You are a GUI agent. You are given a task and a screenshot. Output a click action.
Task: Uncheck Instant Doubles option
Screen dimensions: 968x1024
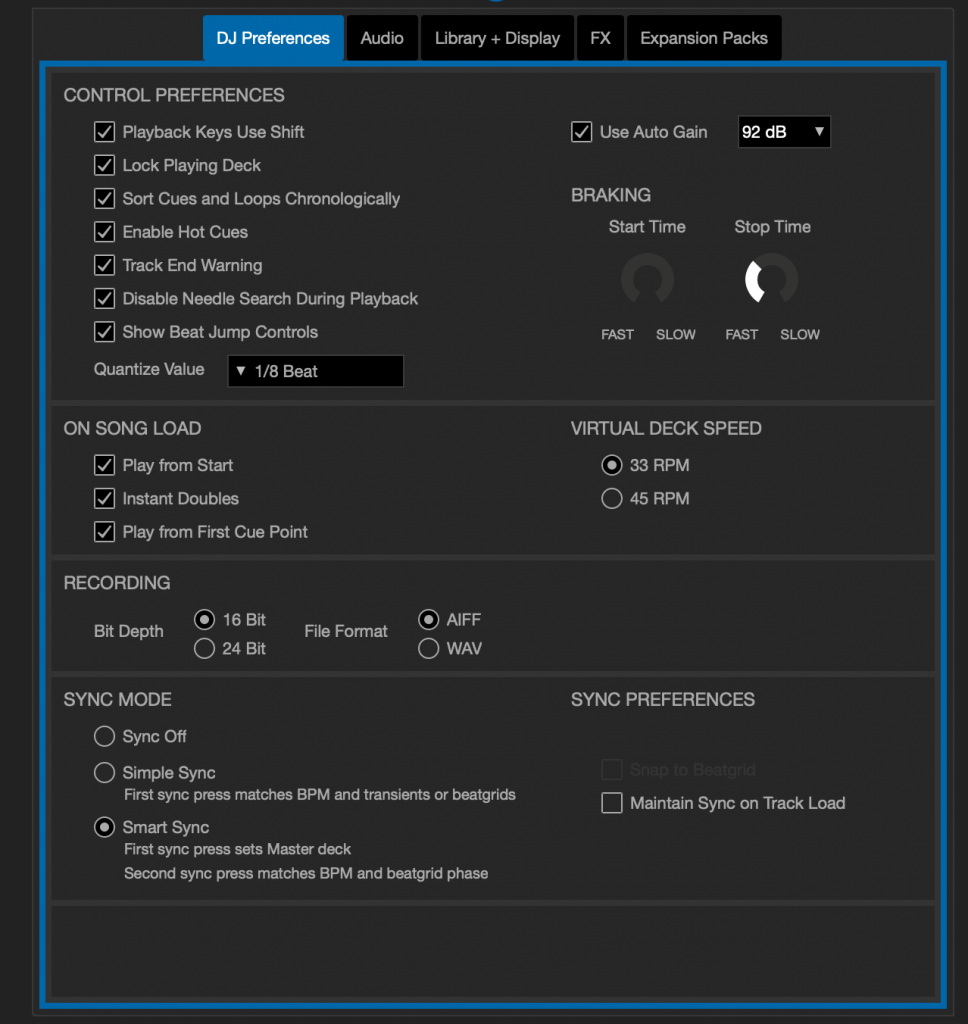tap(104, 498)
